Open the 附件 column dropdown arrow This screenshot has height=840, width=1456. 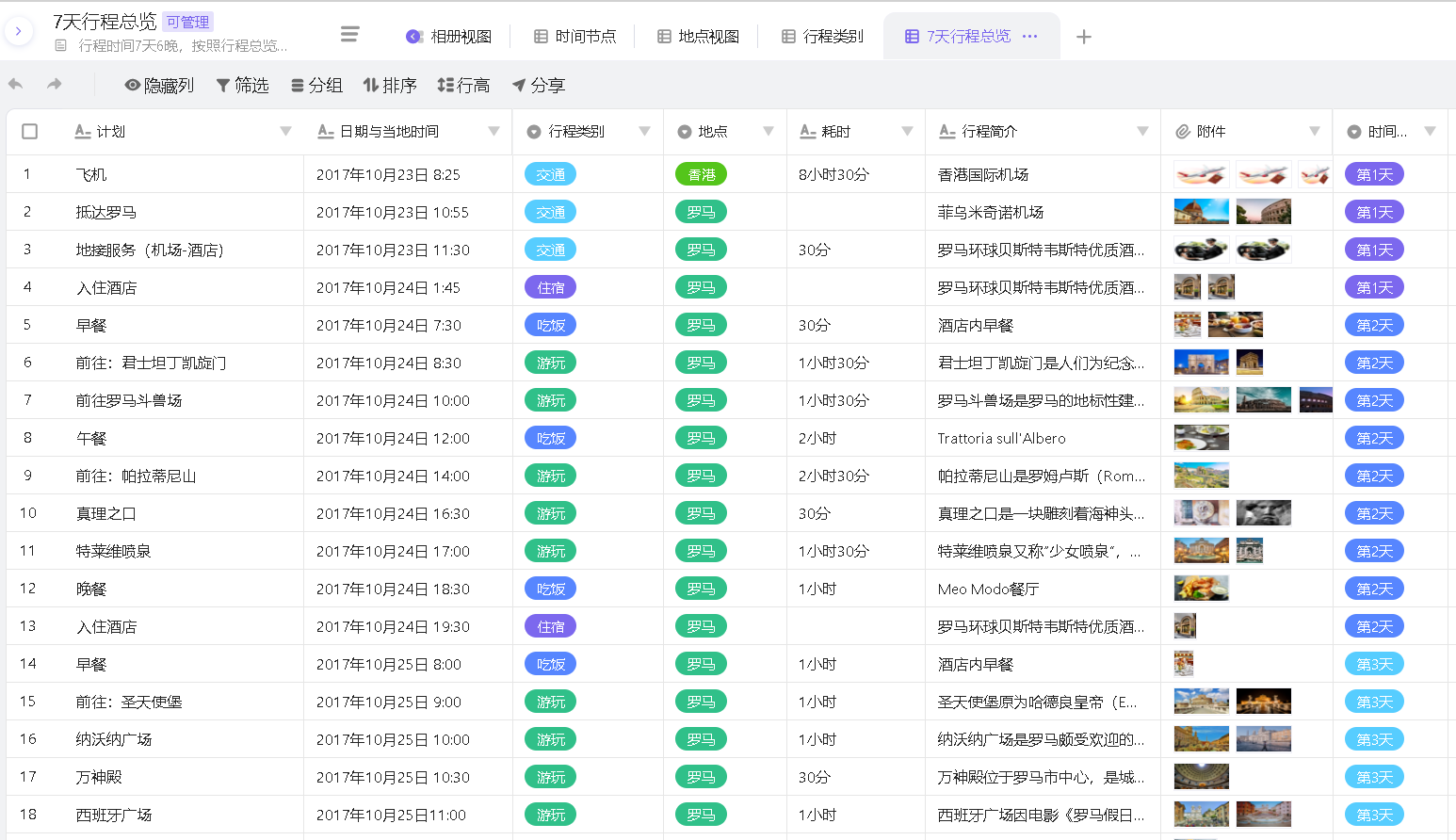tap(1314, 132)
